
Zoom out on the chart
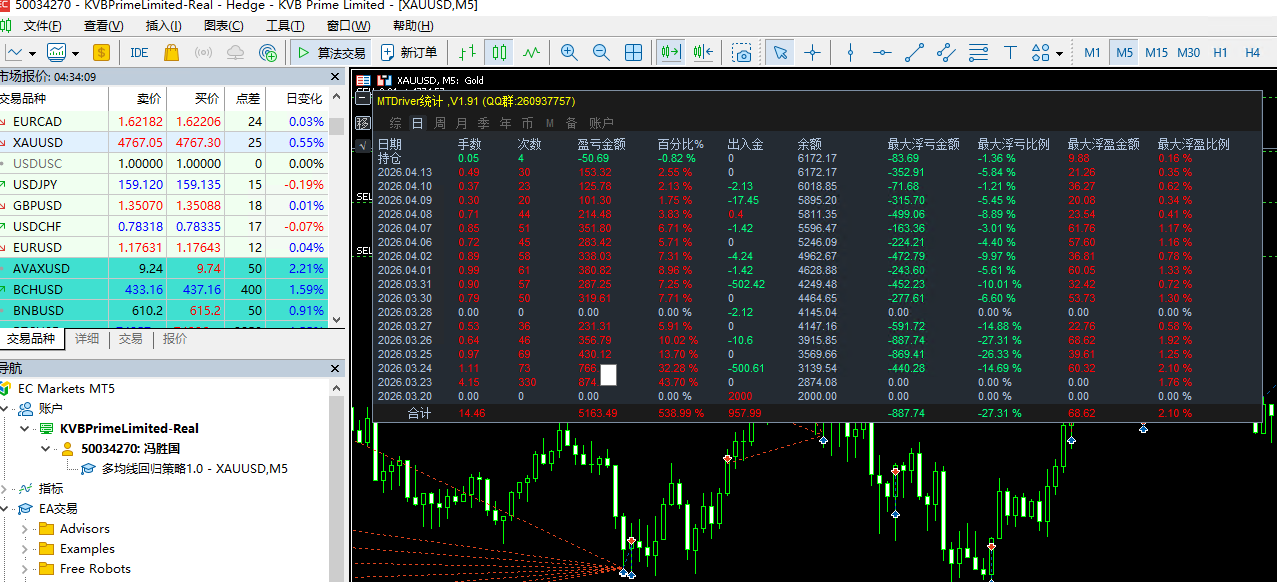tap(601, 52)
